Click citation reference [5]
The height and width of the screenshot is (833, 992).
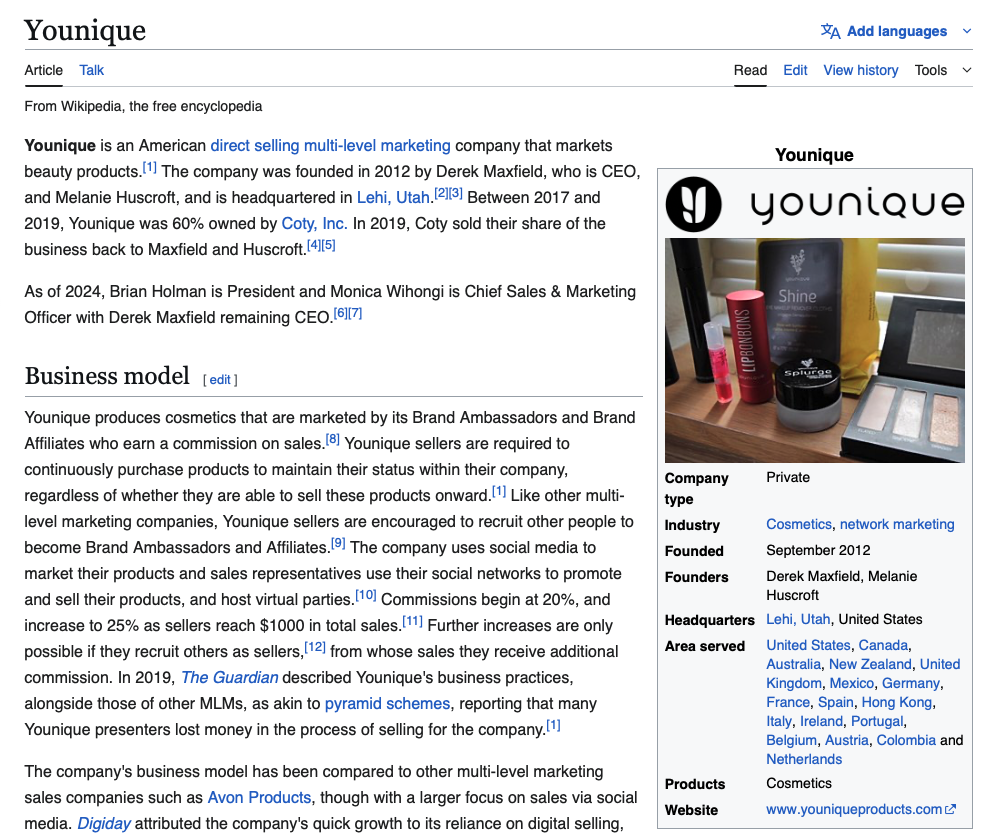[328, 245]
